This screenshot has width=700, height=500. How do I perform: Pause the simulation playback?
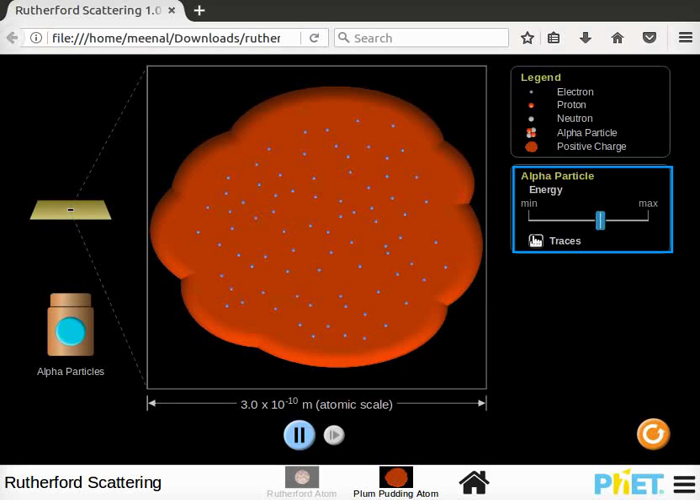tap(299, 435)
